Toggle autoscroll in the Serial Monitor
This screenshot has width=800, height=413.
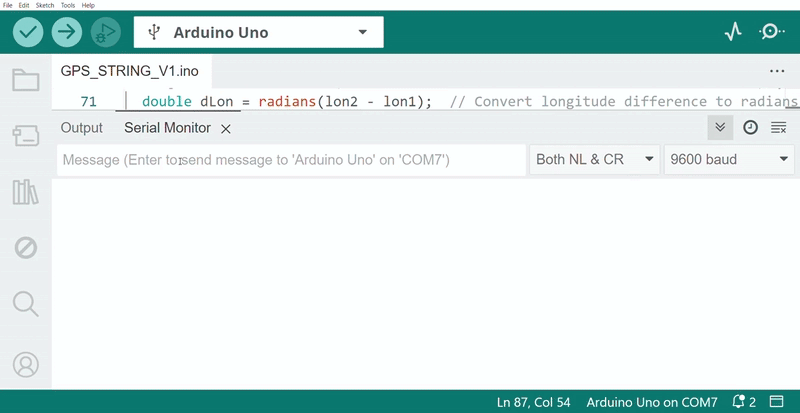(x=720, y=128)
